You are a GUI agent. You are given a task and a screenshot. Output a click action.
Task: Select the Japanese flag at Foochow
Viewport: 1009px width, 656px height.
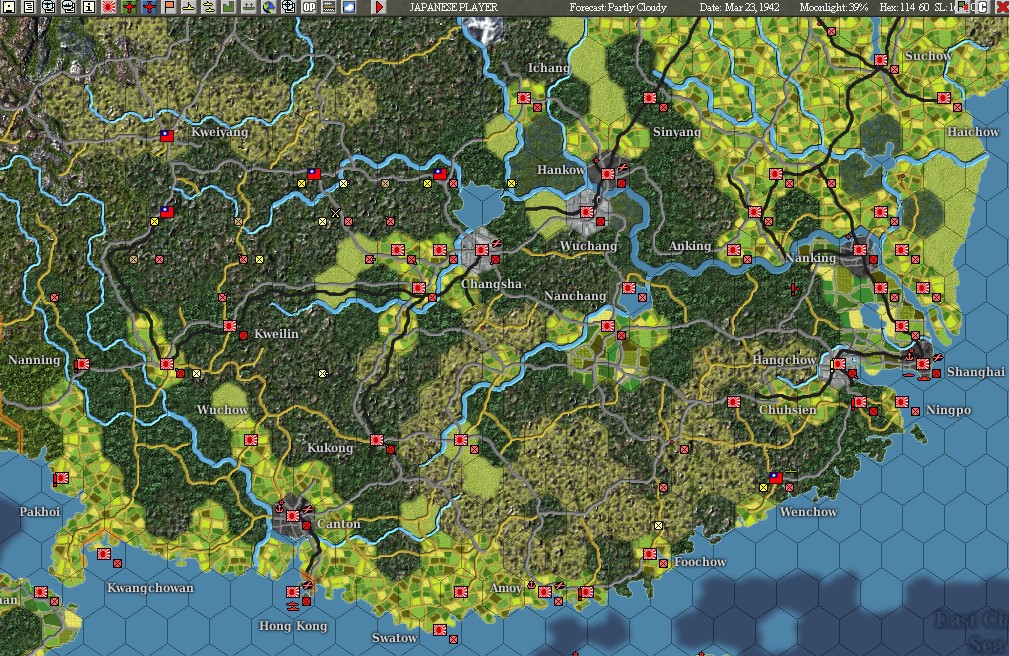point(650,554)
